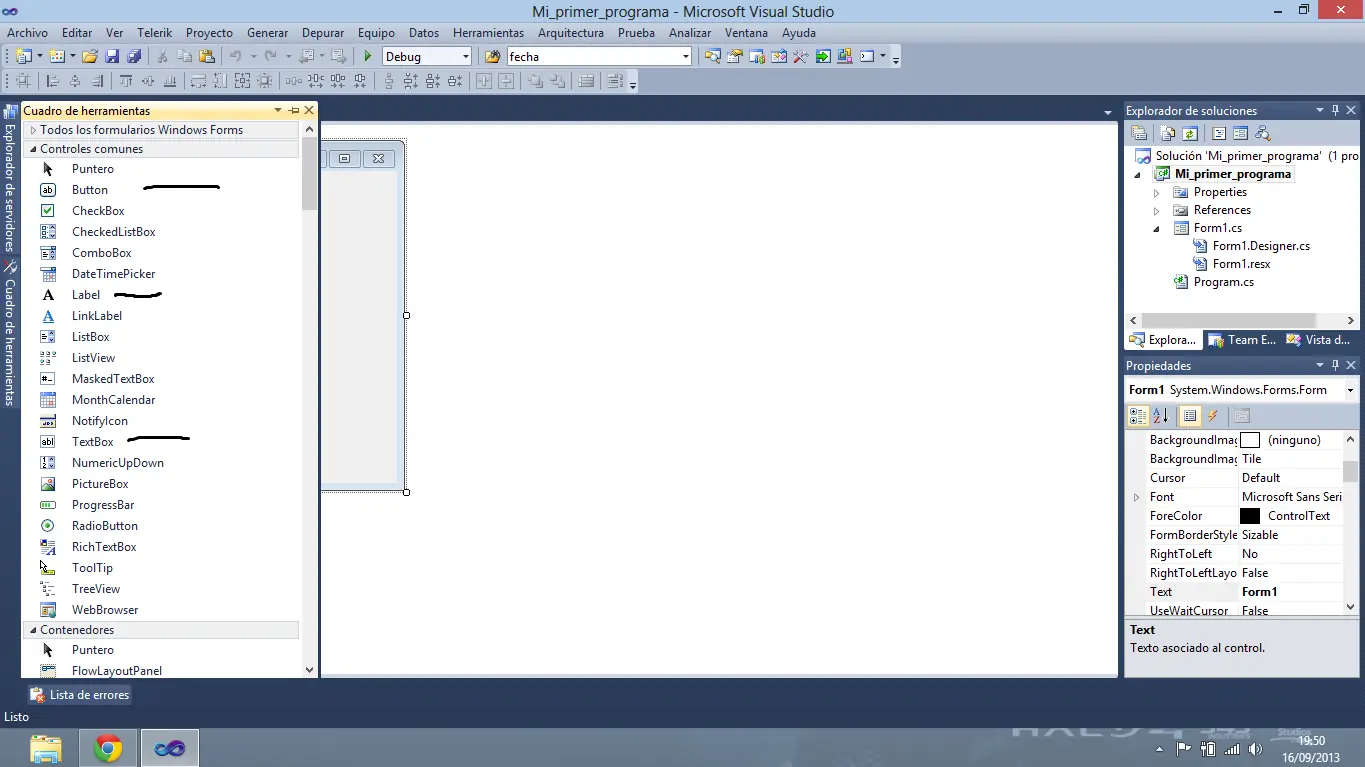Open the 'Explorador de servidores' side tab
This screenshot has width=1365, height=767.
(11, 180)
